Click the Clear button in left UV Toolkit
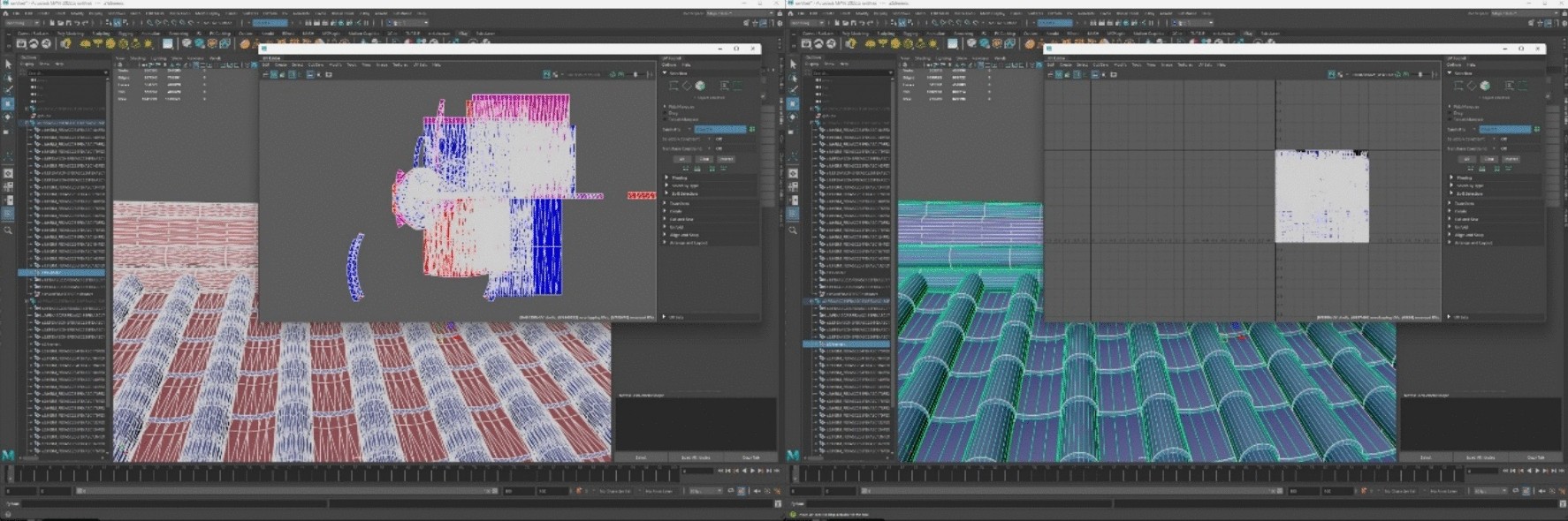The height and width of the screenshot is (521, 1568). (x=704, y=159)
